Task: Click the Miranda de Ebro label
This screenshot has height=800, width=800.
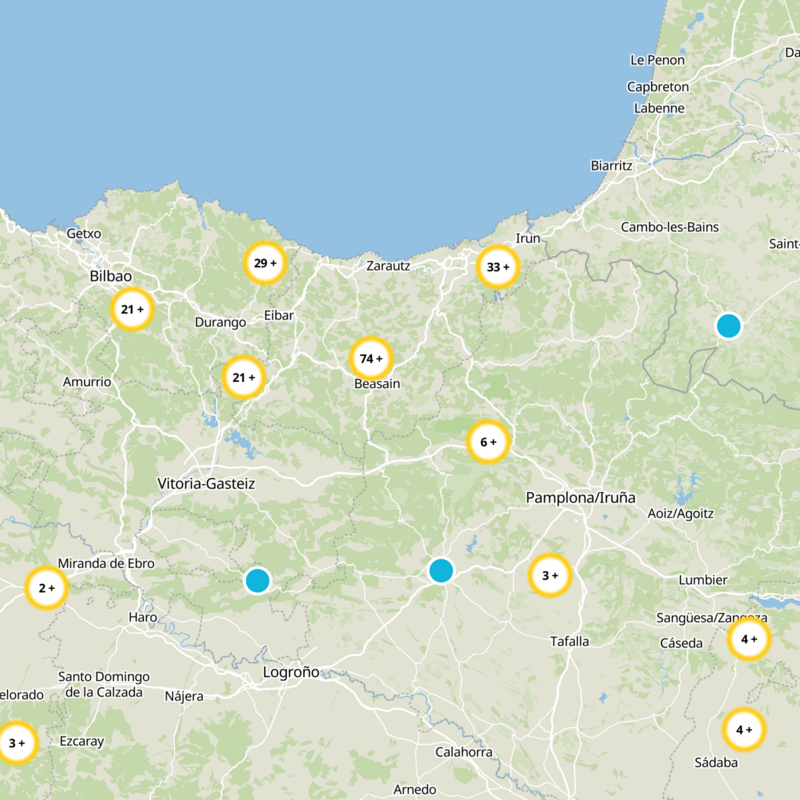Action: click(106, 563)
